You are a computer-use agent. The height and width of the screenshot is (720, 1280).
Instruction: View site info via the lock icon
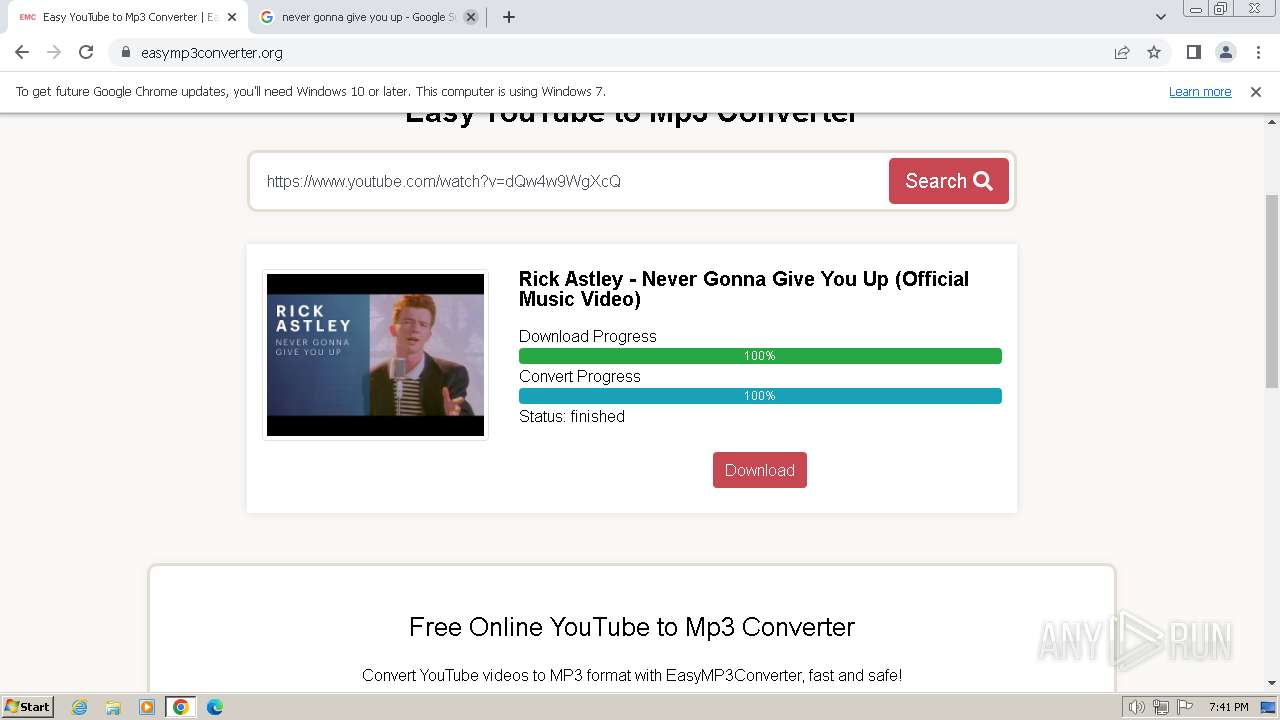pyautogui.click(x=125, y=53)
